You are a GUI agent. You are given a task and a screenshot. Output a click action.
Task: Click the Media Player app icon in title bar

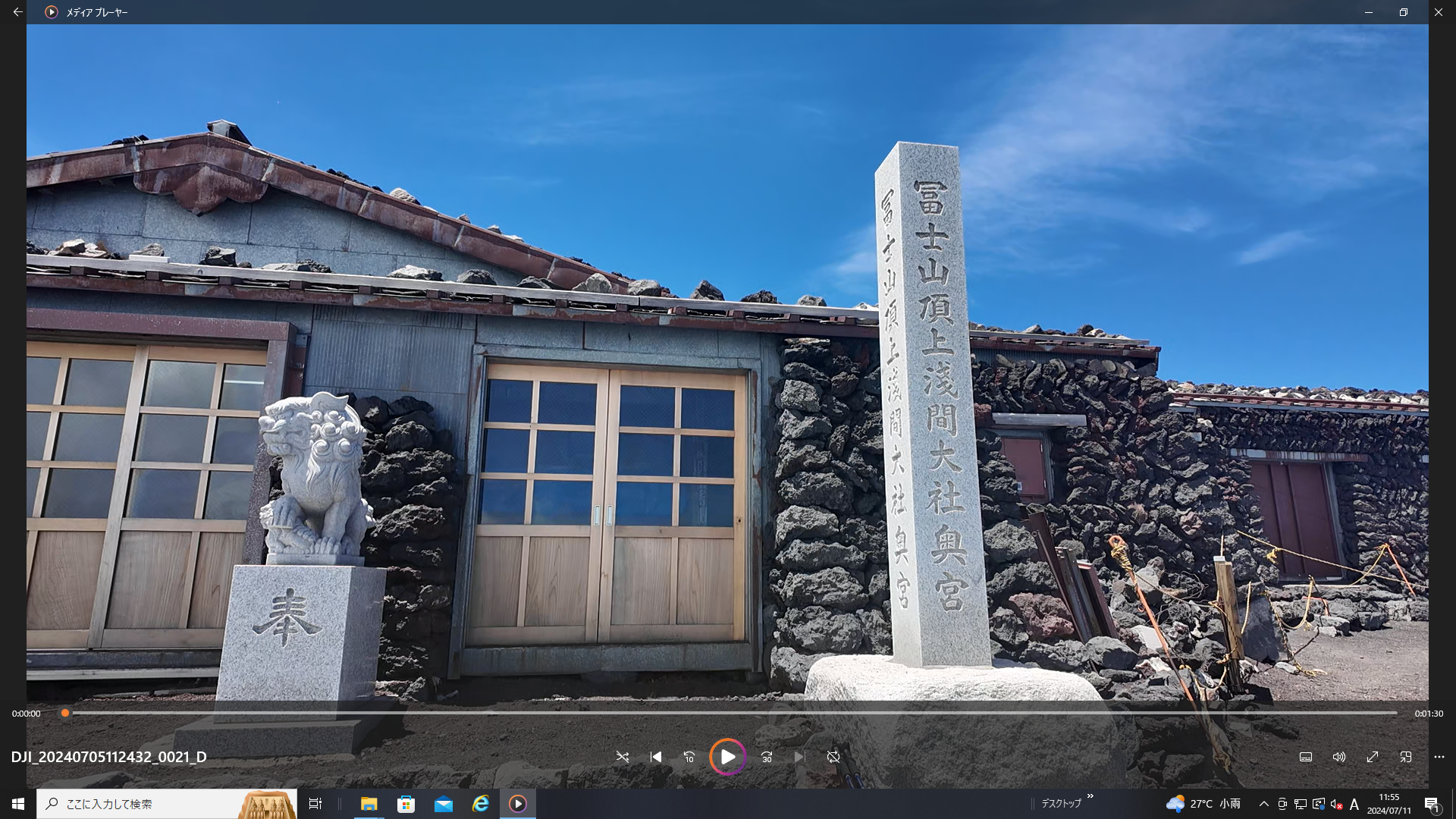[52, 12]
